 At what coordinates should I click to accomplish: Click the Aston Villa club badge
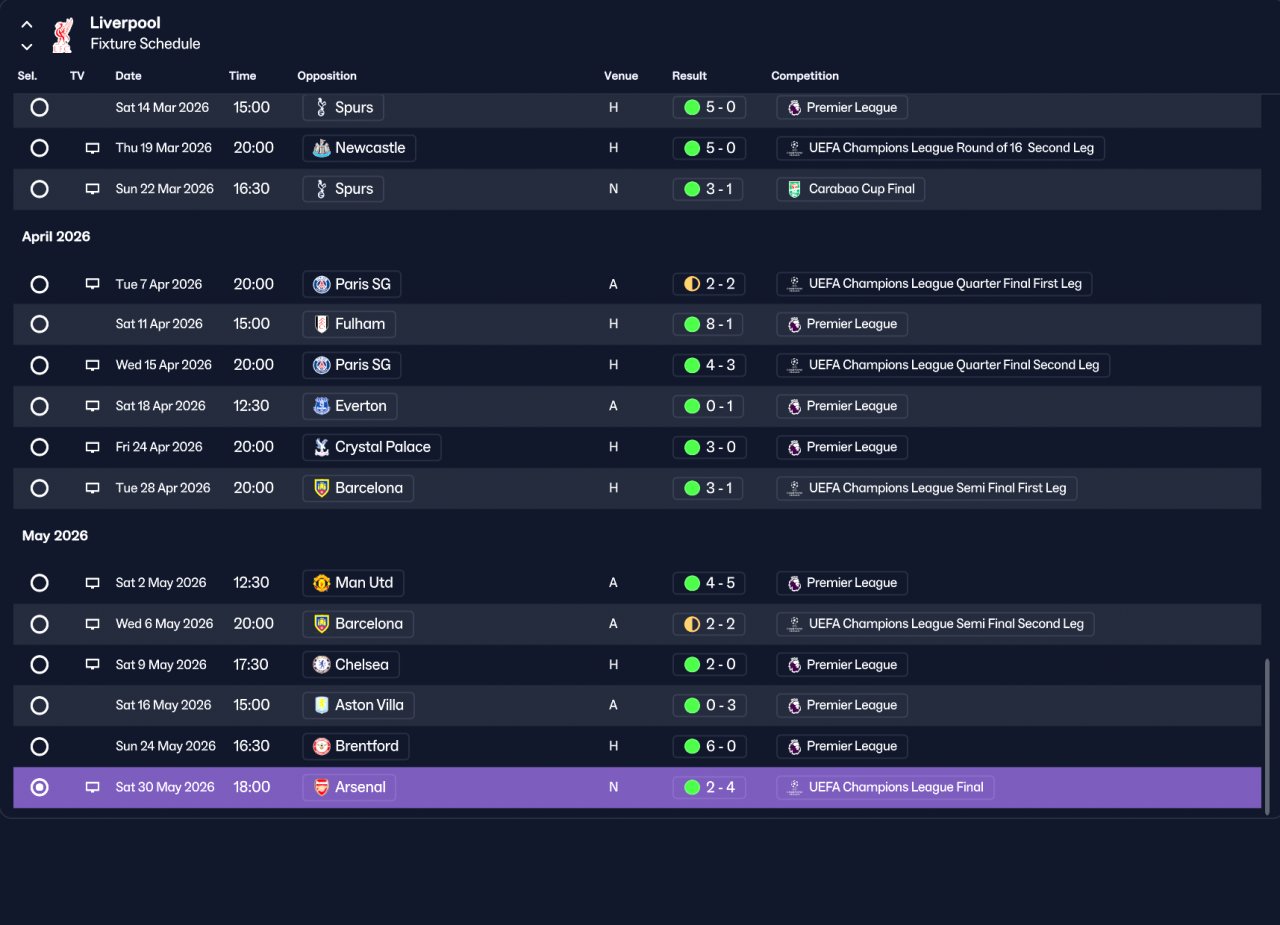click(x=321, y=705)
